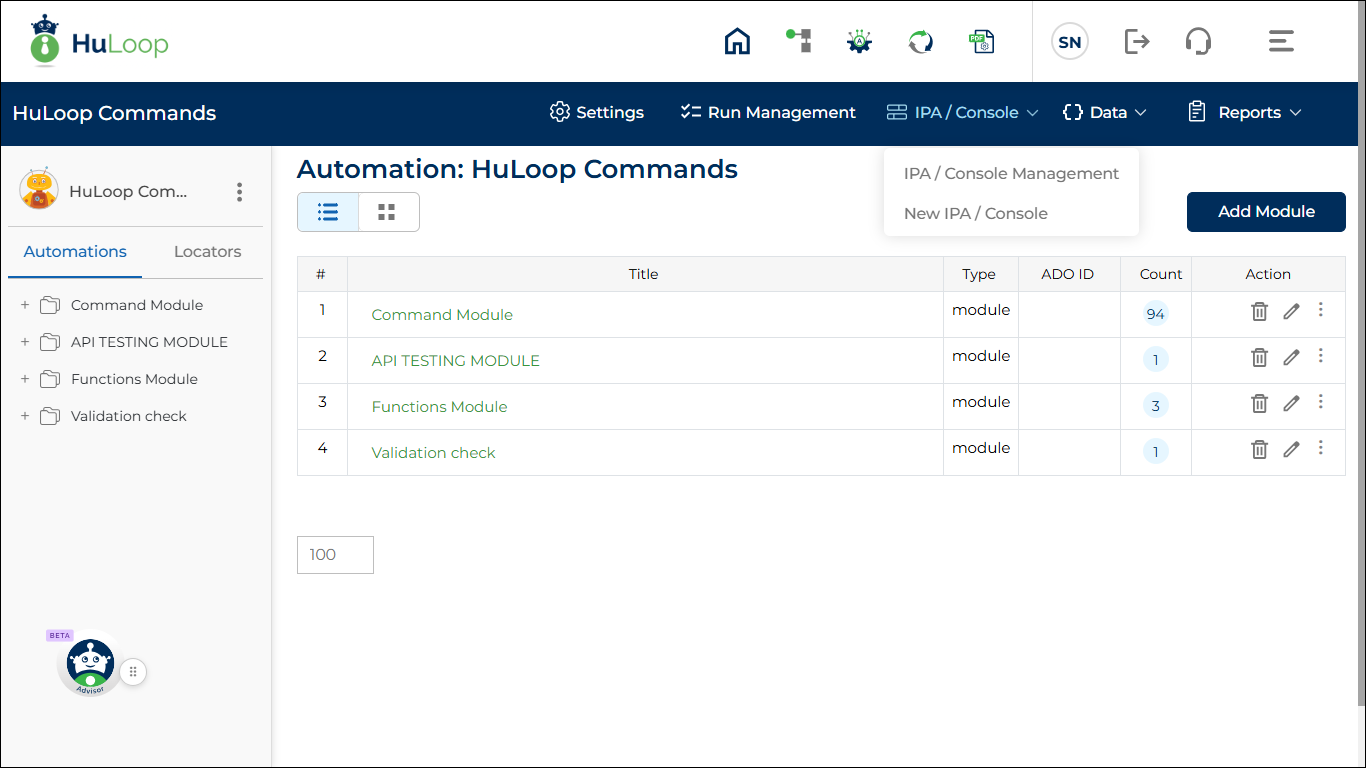Click the page size field showing 100

335,555
